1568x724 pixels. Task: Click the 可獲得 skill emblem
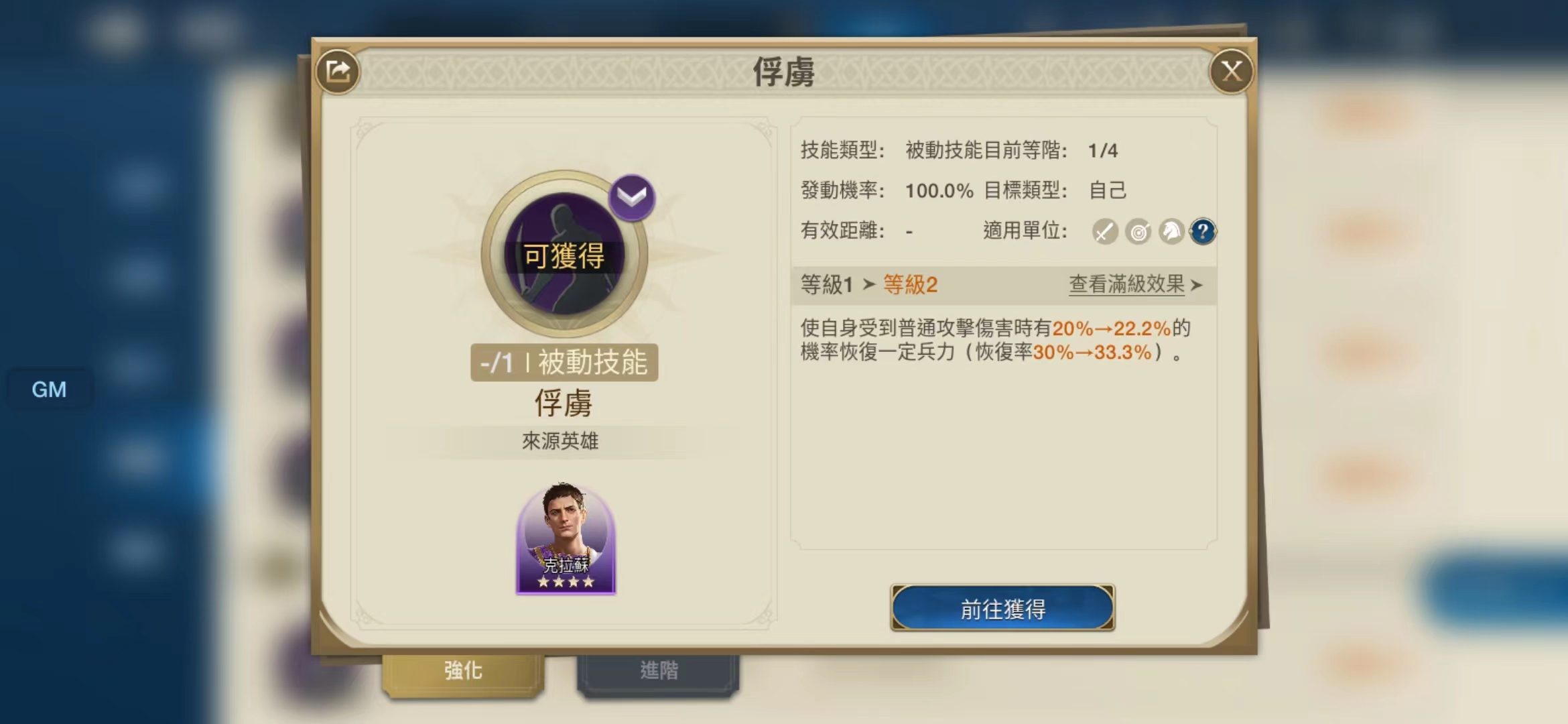(x=564, y=254)
